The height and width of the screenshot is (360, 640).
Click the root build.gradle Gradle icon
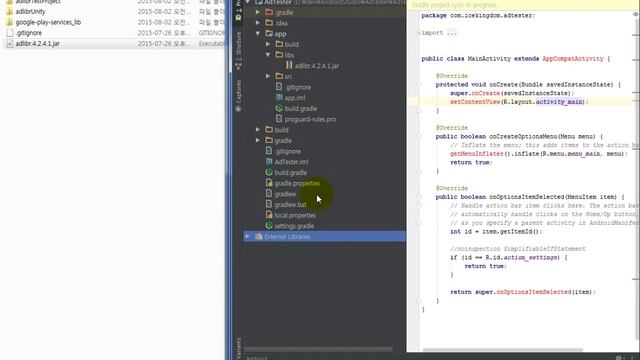click(x=269, y=172)
